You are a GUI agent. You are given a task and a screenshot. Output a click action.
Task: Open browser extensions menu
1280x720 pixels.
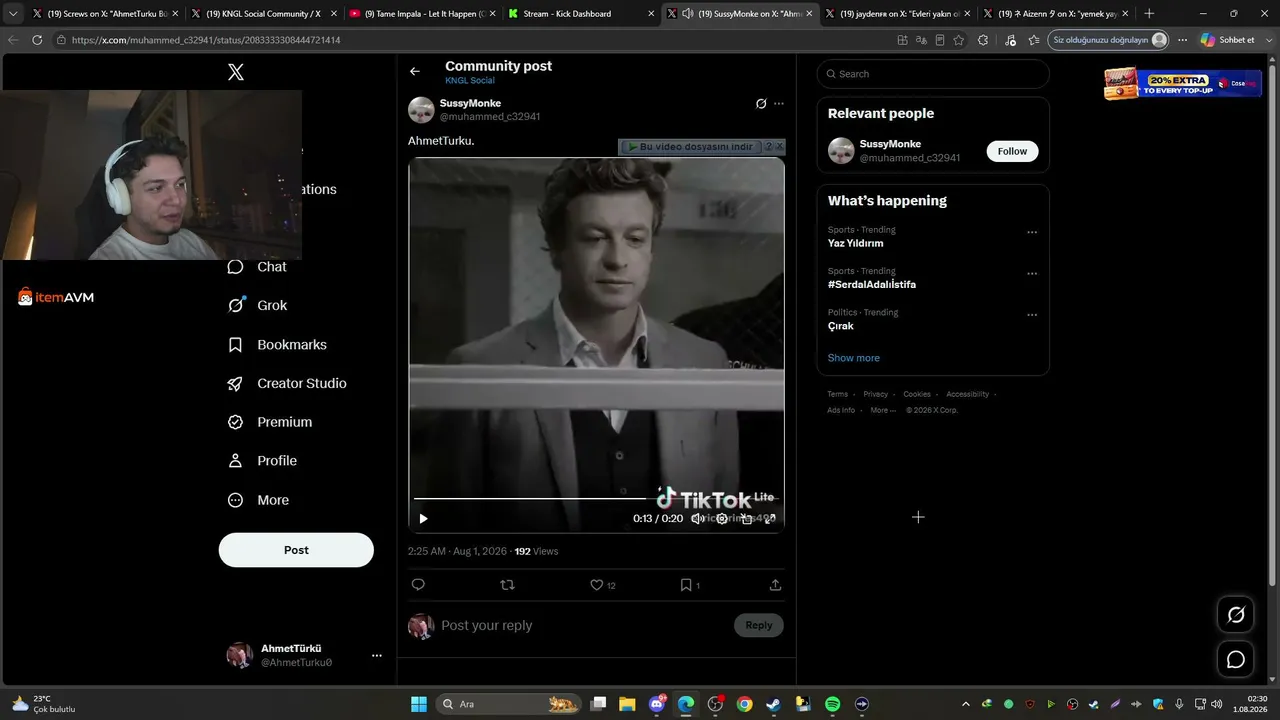pyautogui.click(x=983, y=40)
